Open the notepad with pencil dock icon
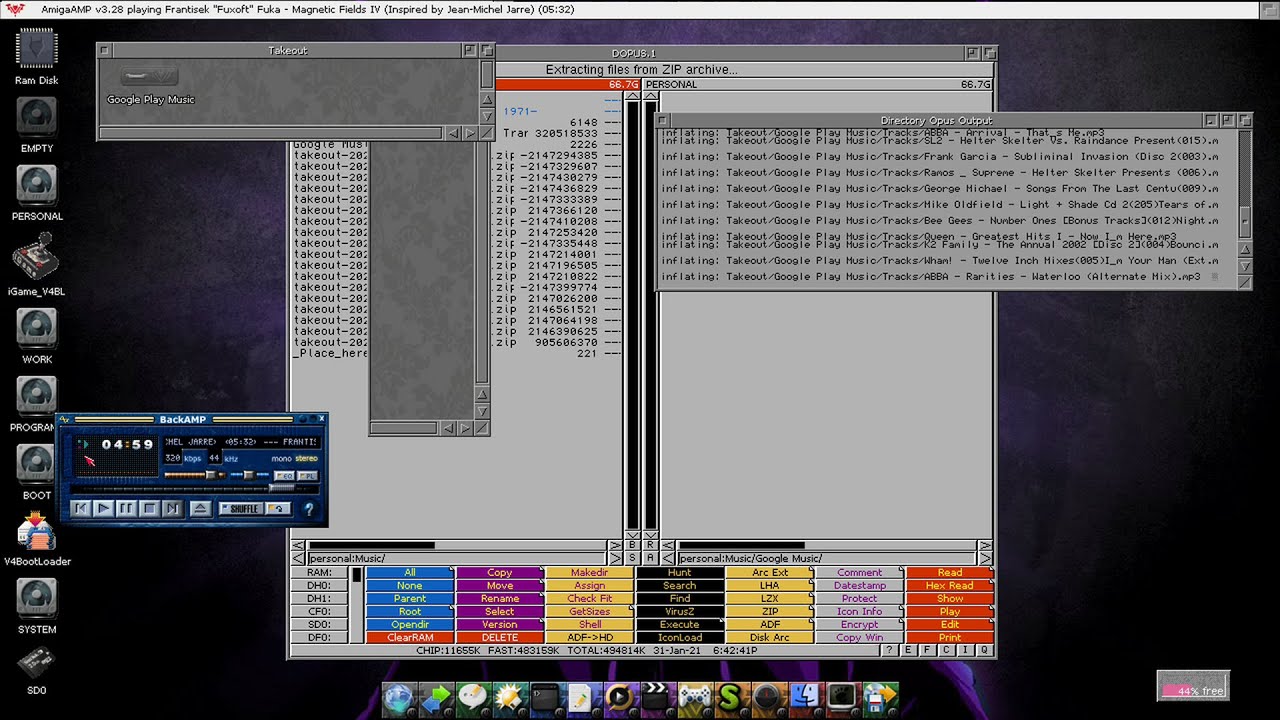 click(x=583, y=698)
